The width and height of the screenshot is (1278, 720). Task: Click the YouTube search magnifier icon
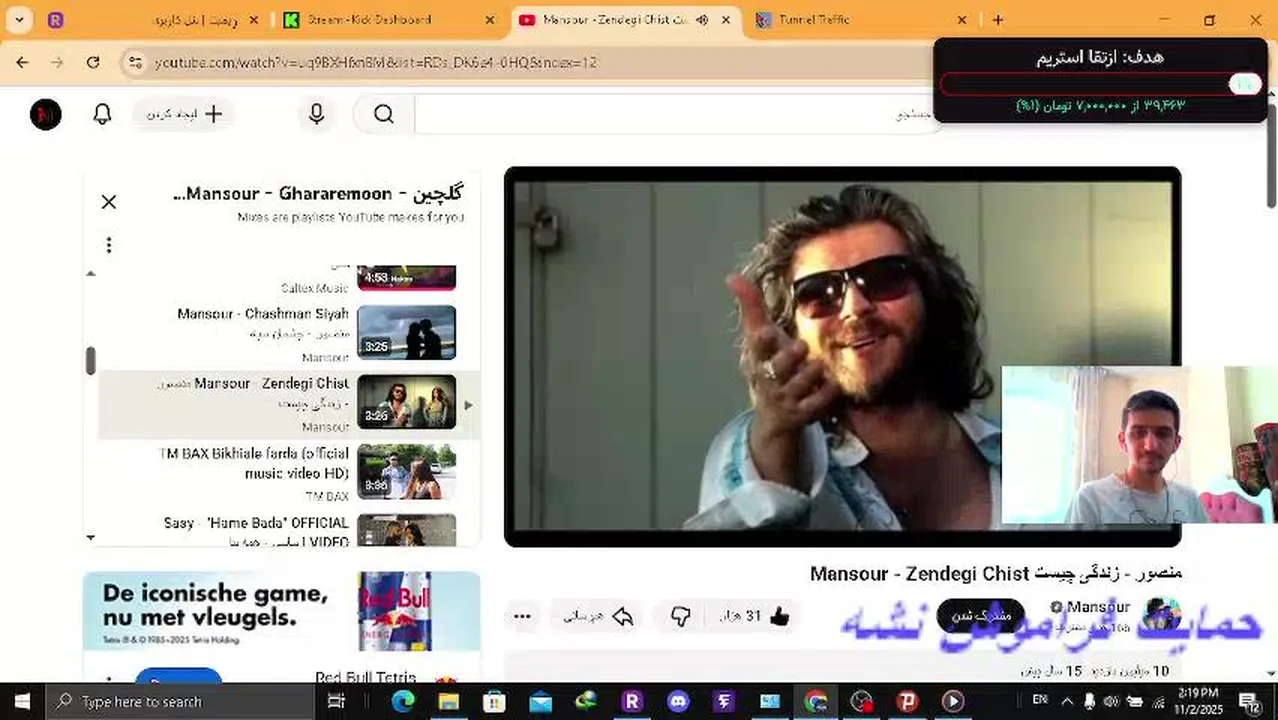[x=384, y=115]
